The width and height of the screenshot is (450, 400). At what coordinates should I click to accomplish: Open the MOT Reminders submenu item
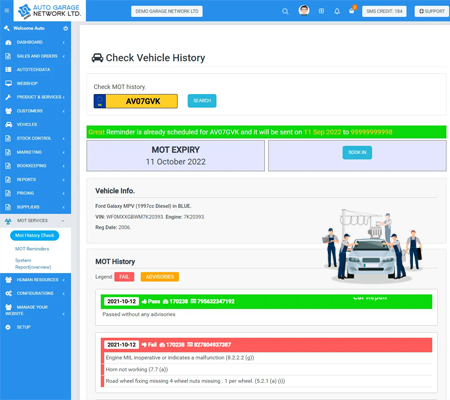tap(32, 249)
